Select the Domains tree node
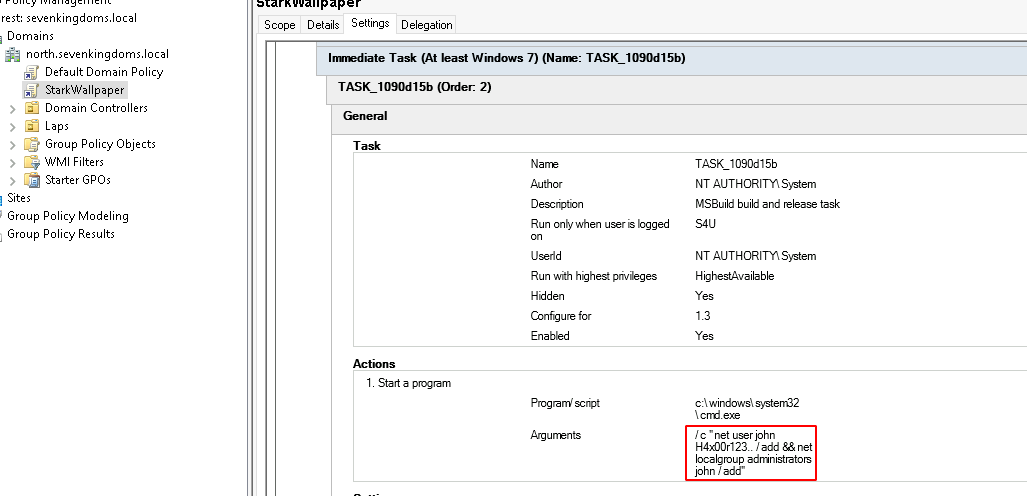1027x496 pixels. [30, 36]
